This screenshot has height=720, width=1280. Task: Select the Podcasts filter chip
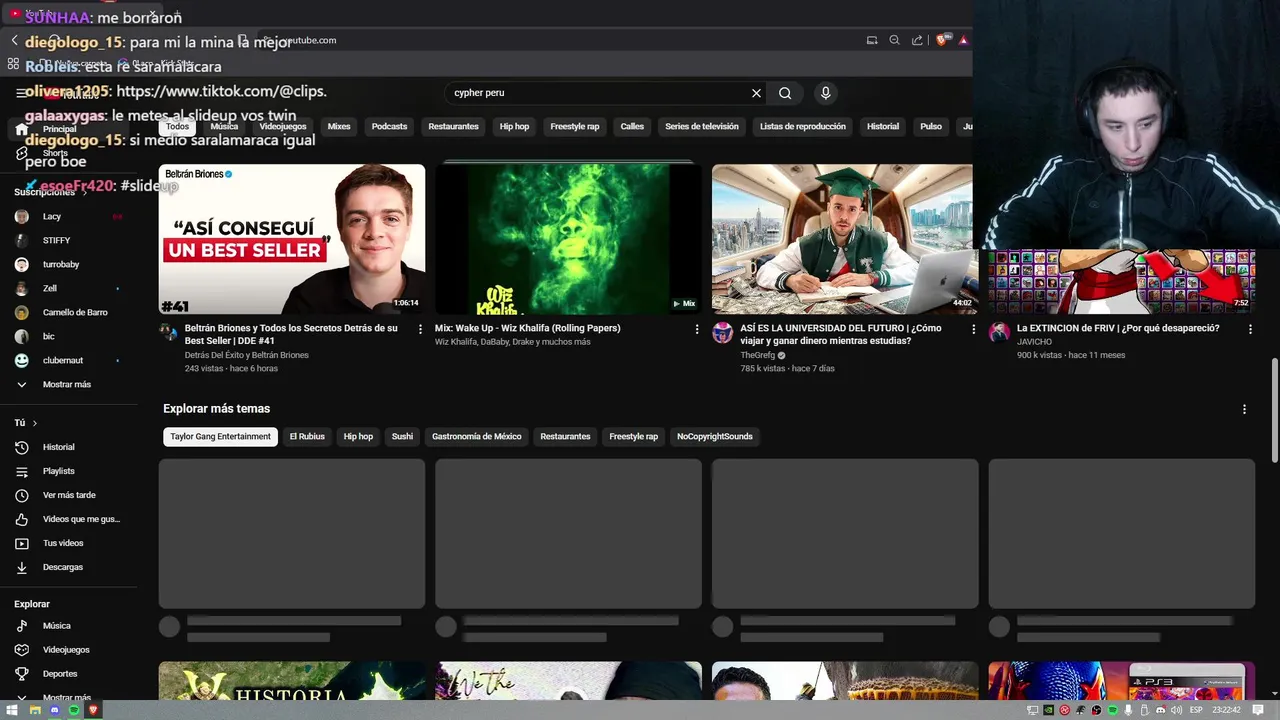pos(389,127)
